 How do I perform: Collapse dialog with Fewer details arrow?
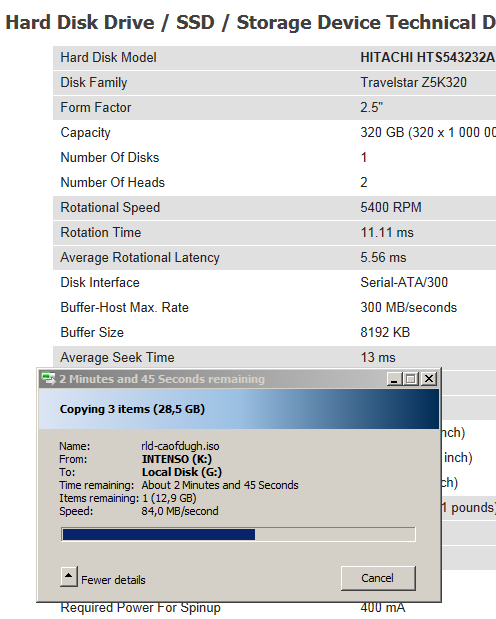(69, 577)
